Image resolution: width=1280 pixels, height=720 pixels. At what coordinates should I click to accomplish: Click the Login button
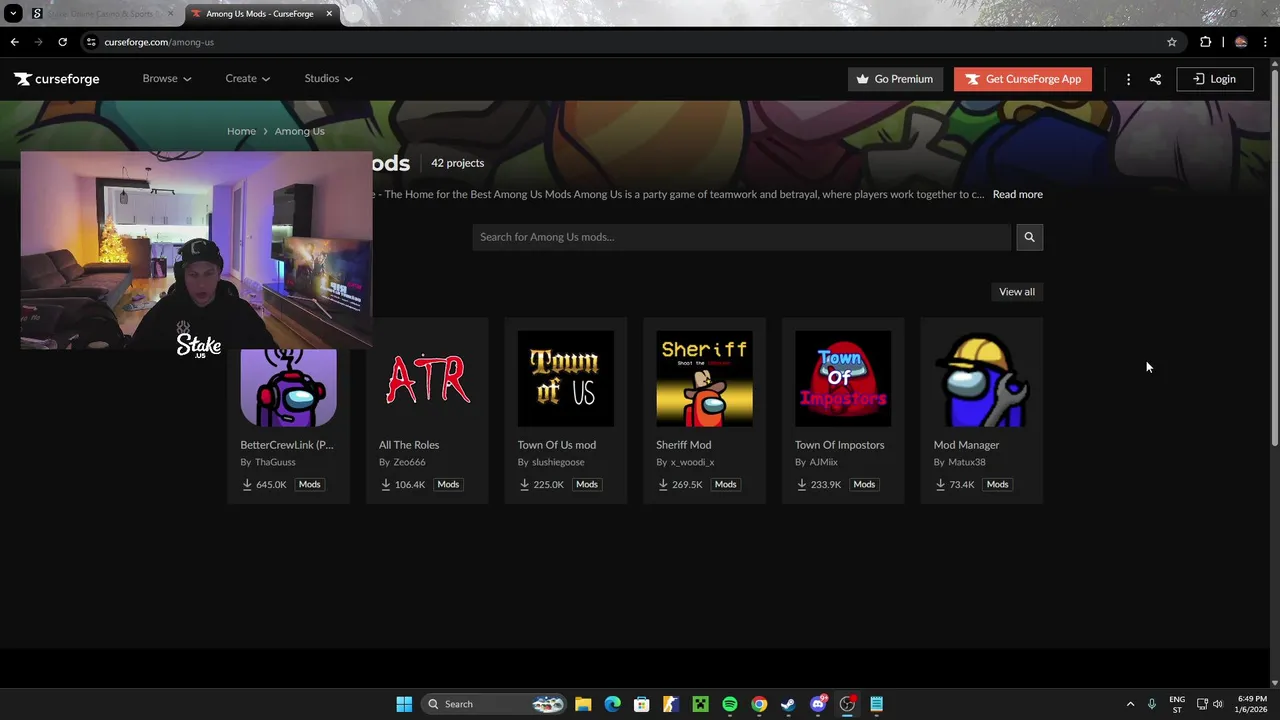click(x=1214, y=79)
